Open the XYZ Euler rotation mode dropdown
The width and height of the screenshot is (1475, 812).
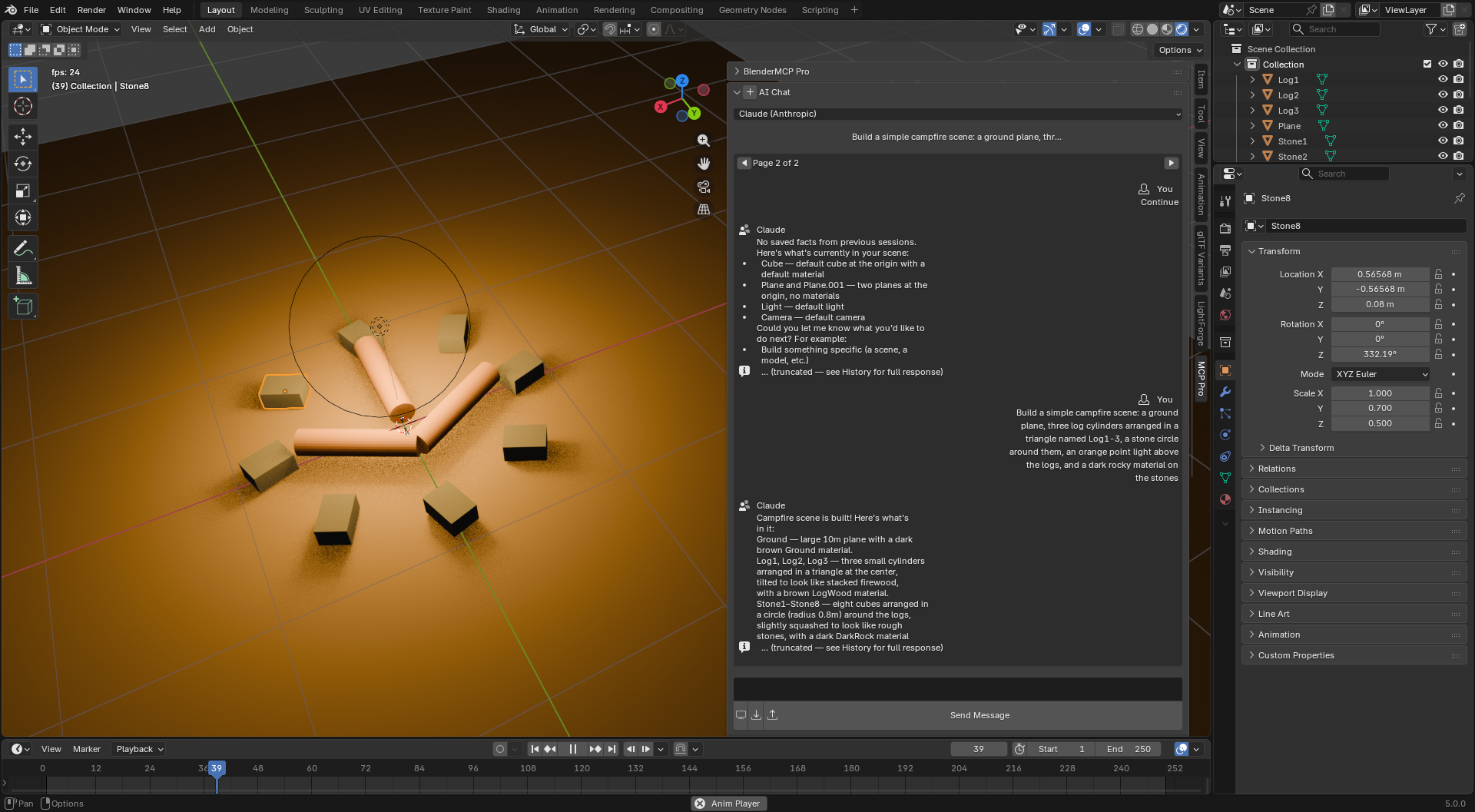(x=1381, y=374)
